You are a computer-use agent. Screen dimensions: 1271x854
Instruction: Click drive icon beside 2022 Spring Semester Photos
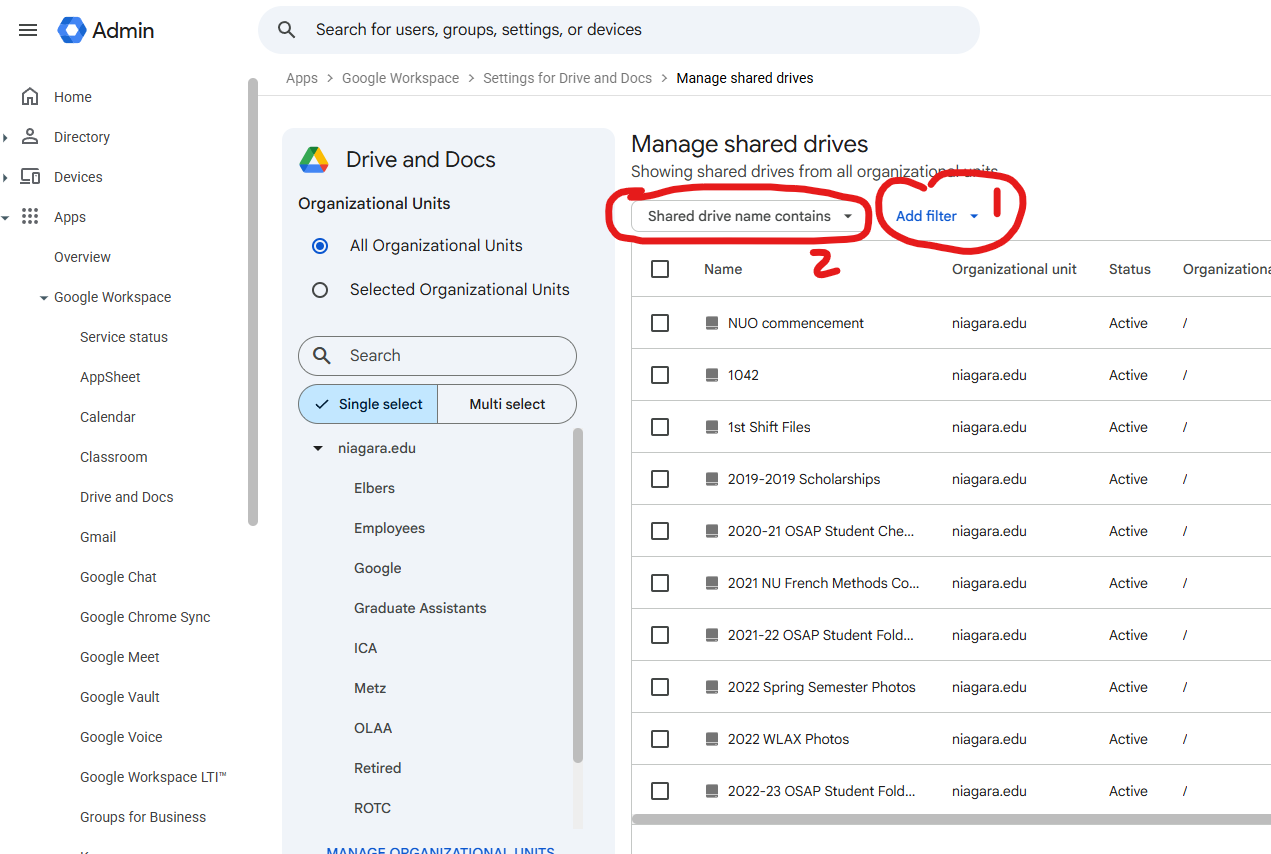[x=712, y=687]
